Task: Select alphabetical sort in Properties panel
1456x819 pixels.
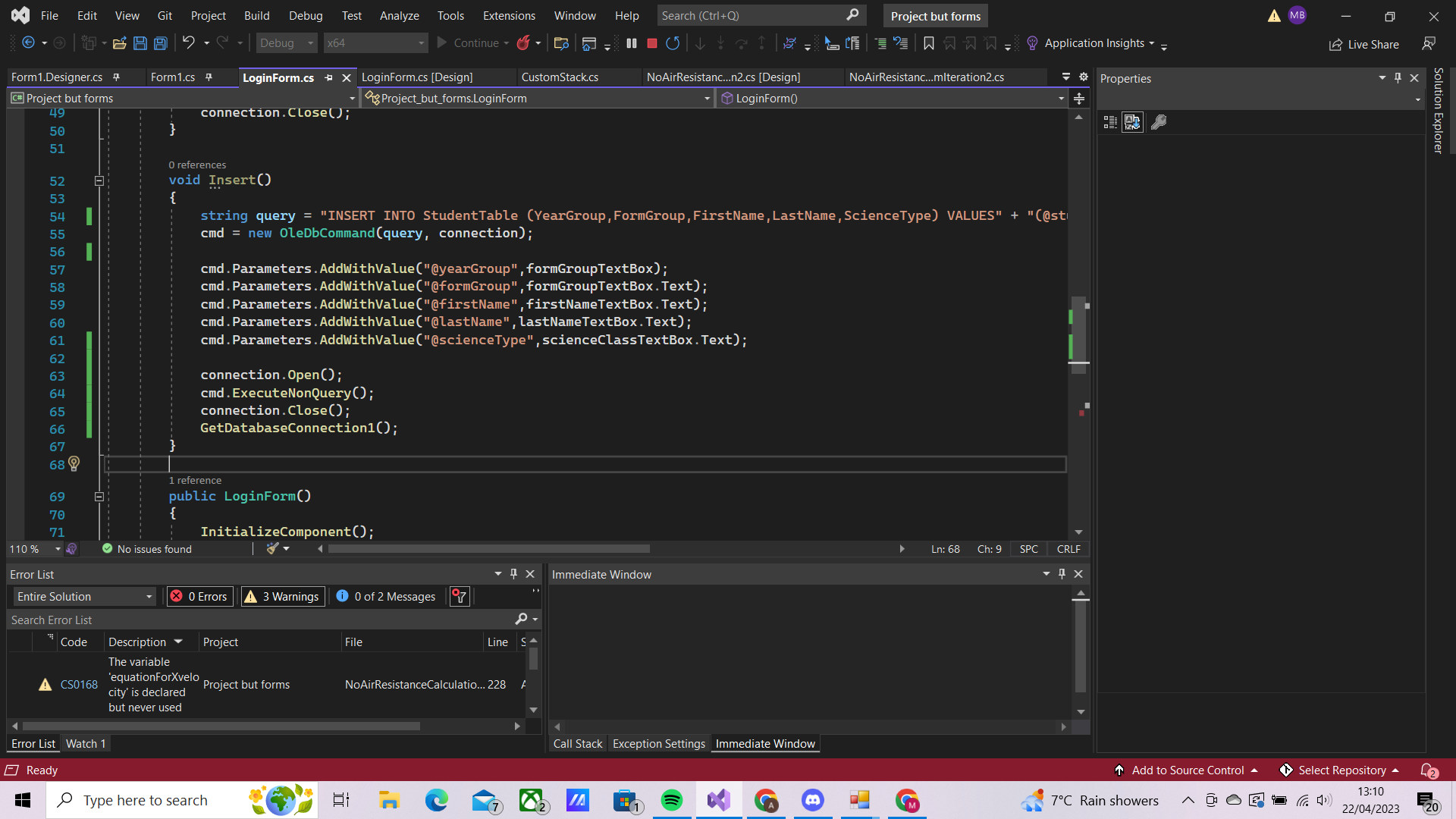Action: [1132, 122]
